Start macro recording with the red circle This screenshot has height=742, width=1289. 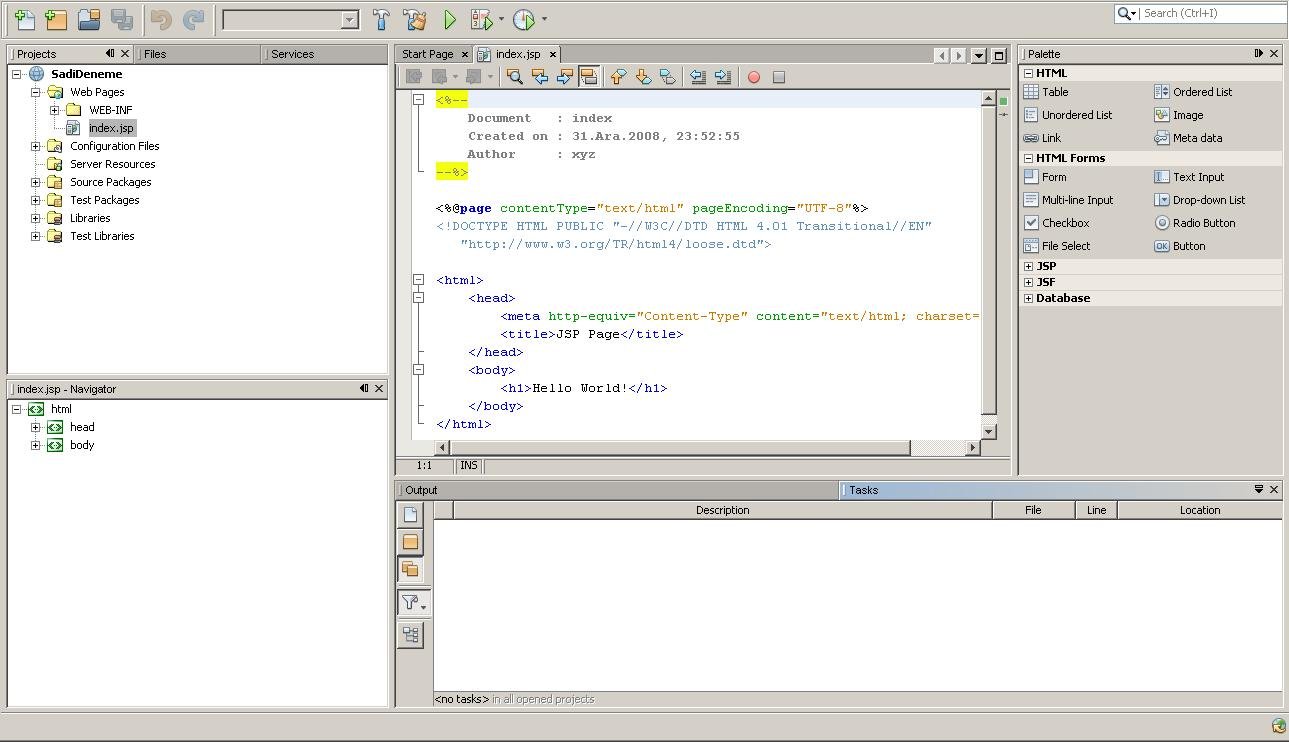(753, 76)
